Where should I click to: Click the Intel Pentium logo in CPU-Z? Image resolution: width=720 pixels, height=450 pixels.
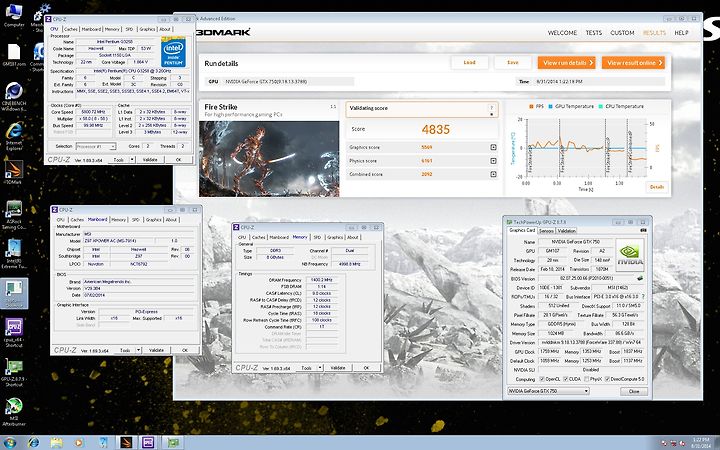coord(174,52)
